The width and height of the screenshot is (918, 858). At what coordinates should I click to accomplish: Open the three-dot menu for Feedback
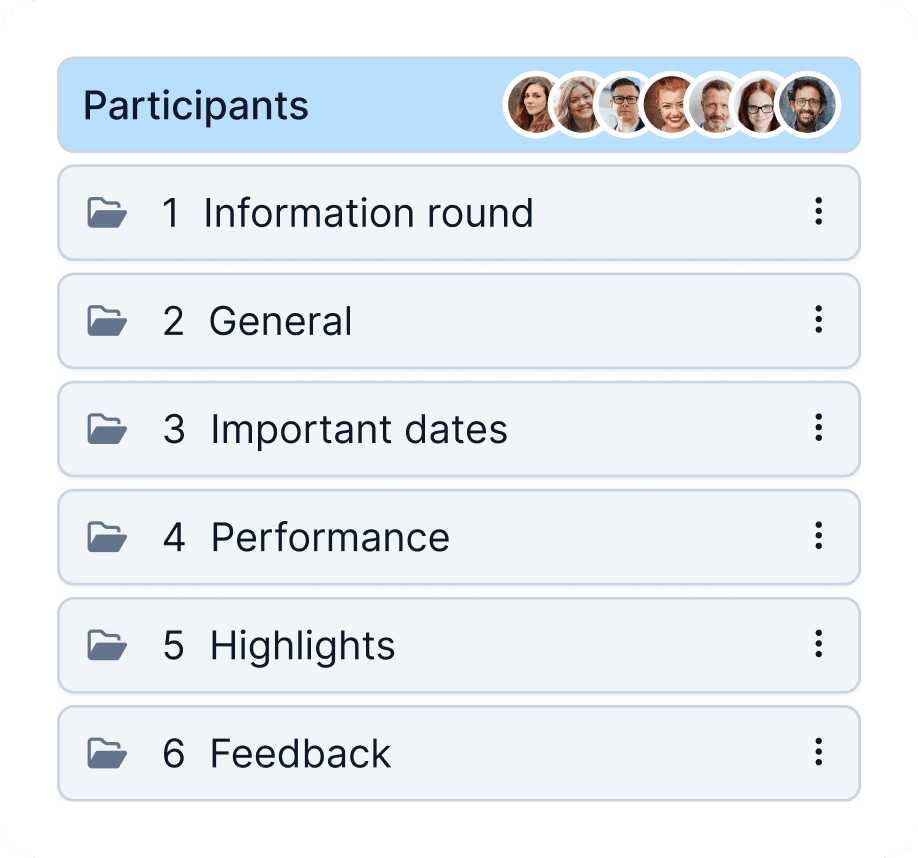click(x=818, y=752)
